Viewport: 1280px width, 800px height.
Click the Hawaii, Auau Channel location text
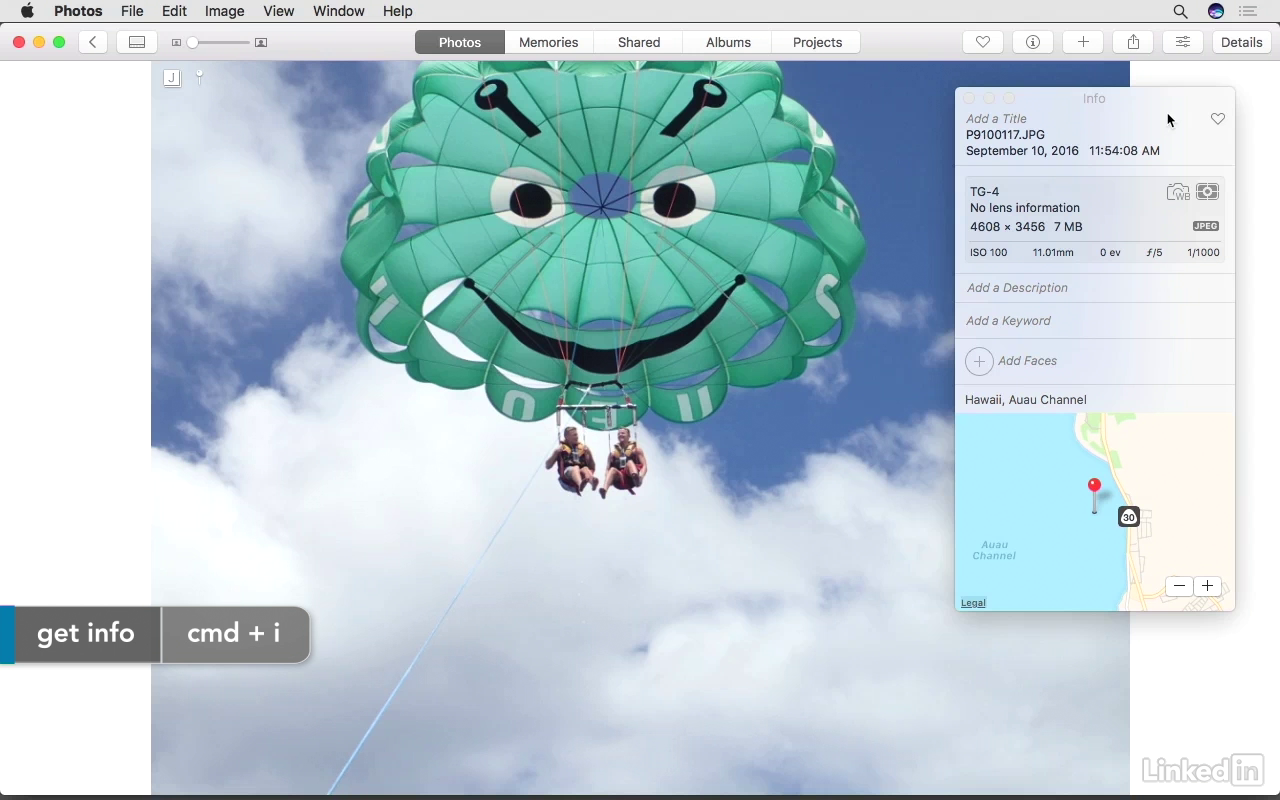[x=1025, y=400]
